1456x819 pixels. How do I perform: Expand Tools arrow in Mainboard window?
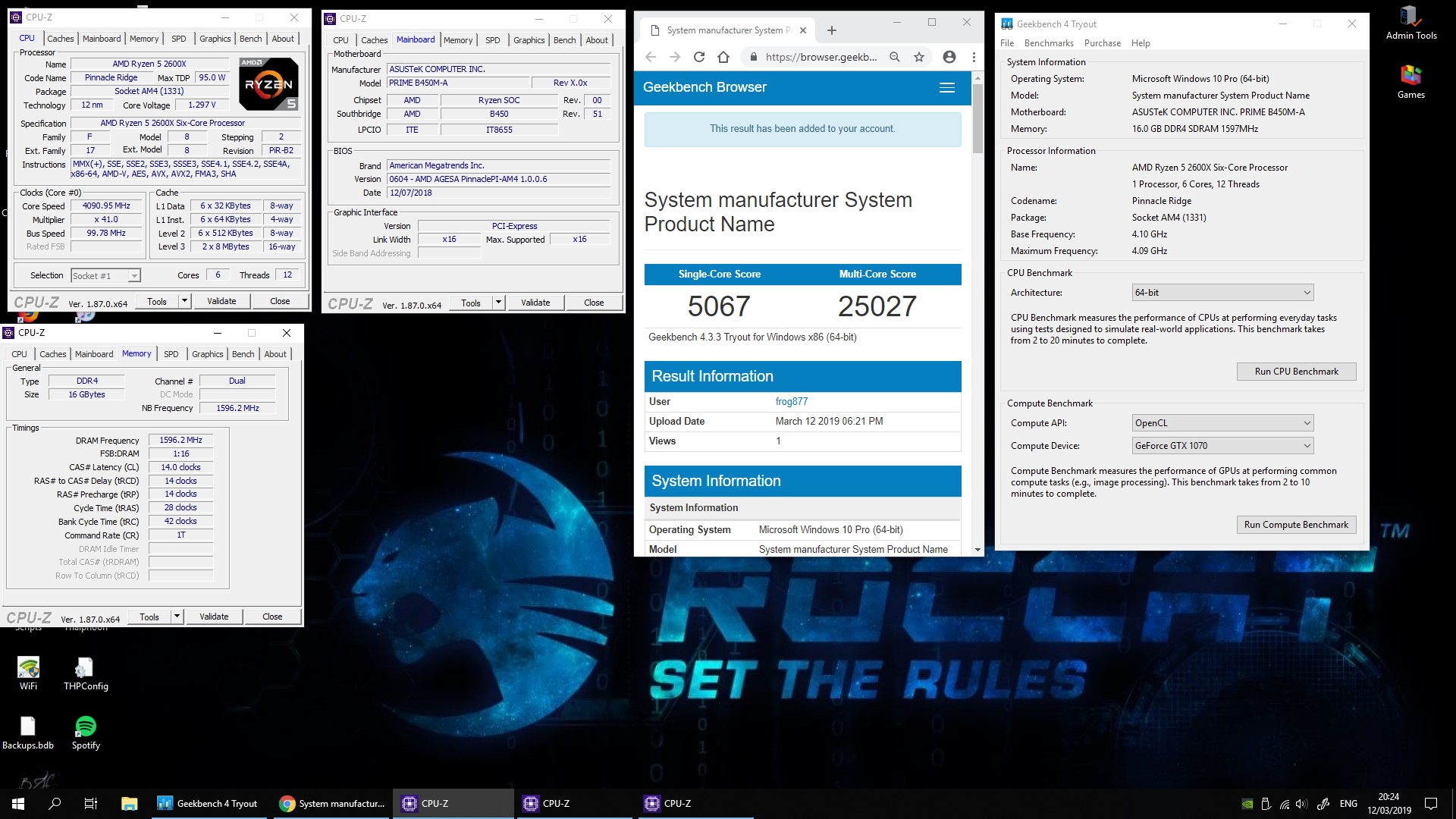pos(498,303)
